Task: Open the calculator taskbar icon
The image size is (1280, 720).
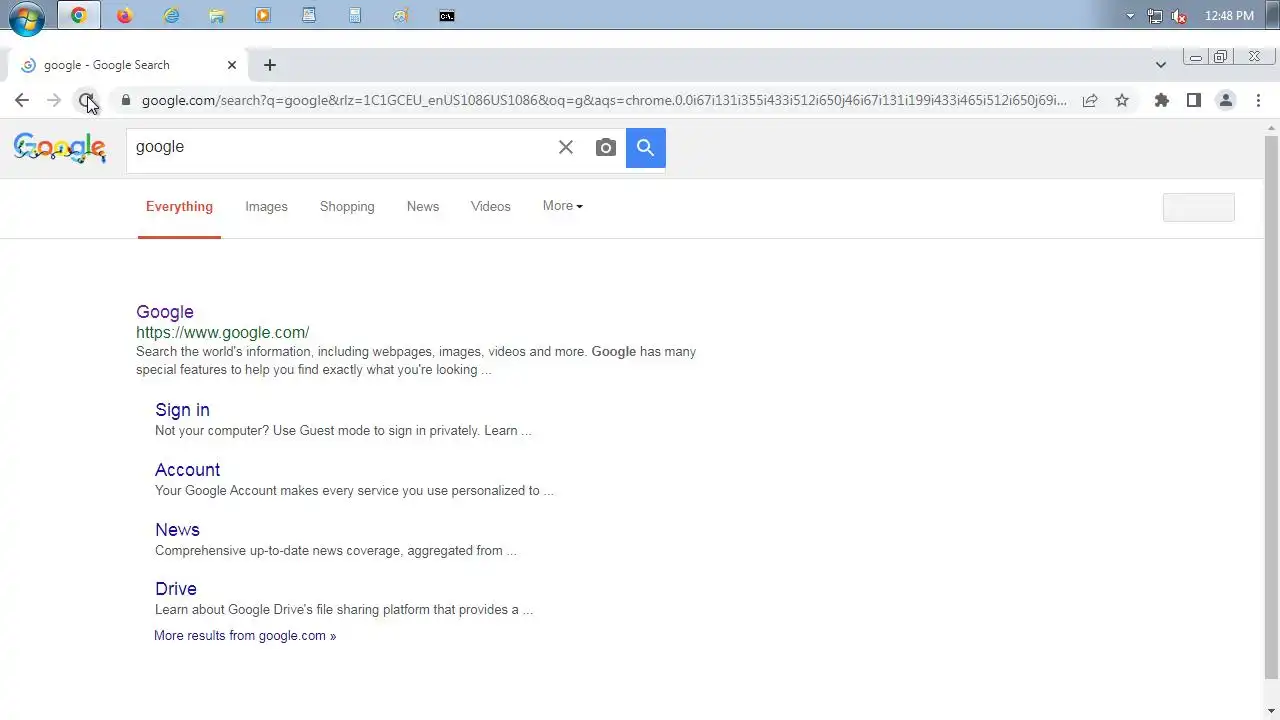Action: pyautogui.click(x=355, y=15)
